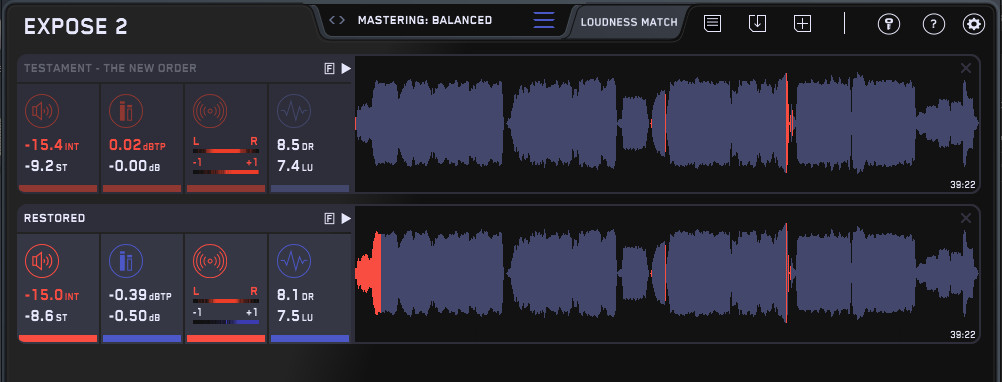The image size is (1002, 382).
Task: Click the -9.2 ST loudness value
Action: click(x=45, y=167)
